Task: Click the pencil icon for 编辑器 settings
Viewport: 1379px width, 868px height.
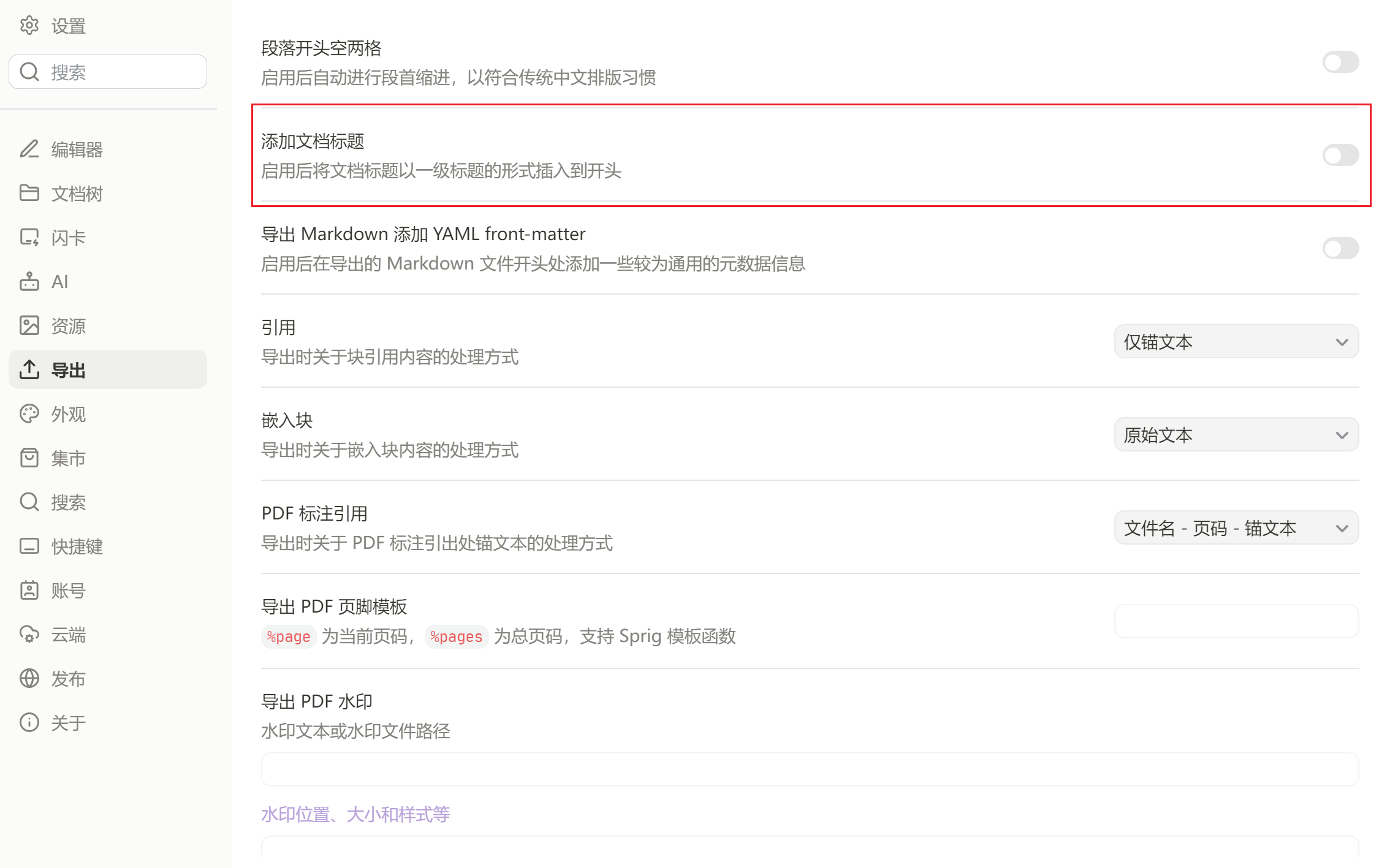Action: pyautogui.click(x=29, y=149)
